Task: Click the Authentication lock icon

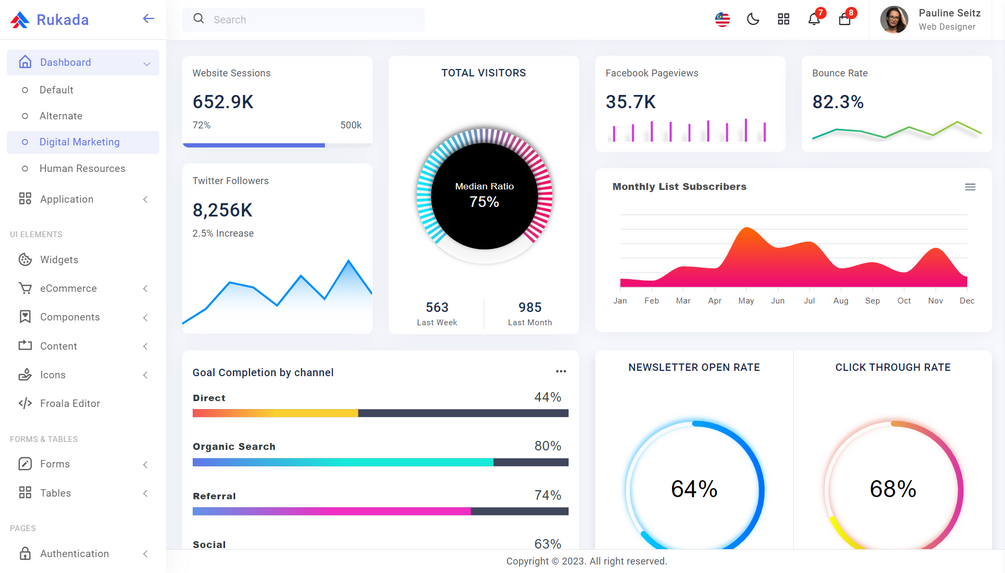Action: pyautogui.click(x=25, y=553)
